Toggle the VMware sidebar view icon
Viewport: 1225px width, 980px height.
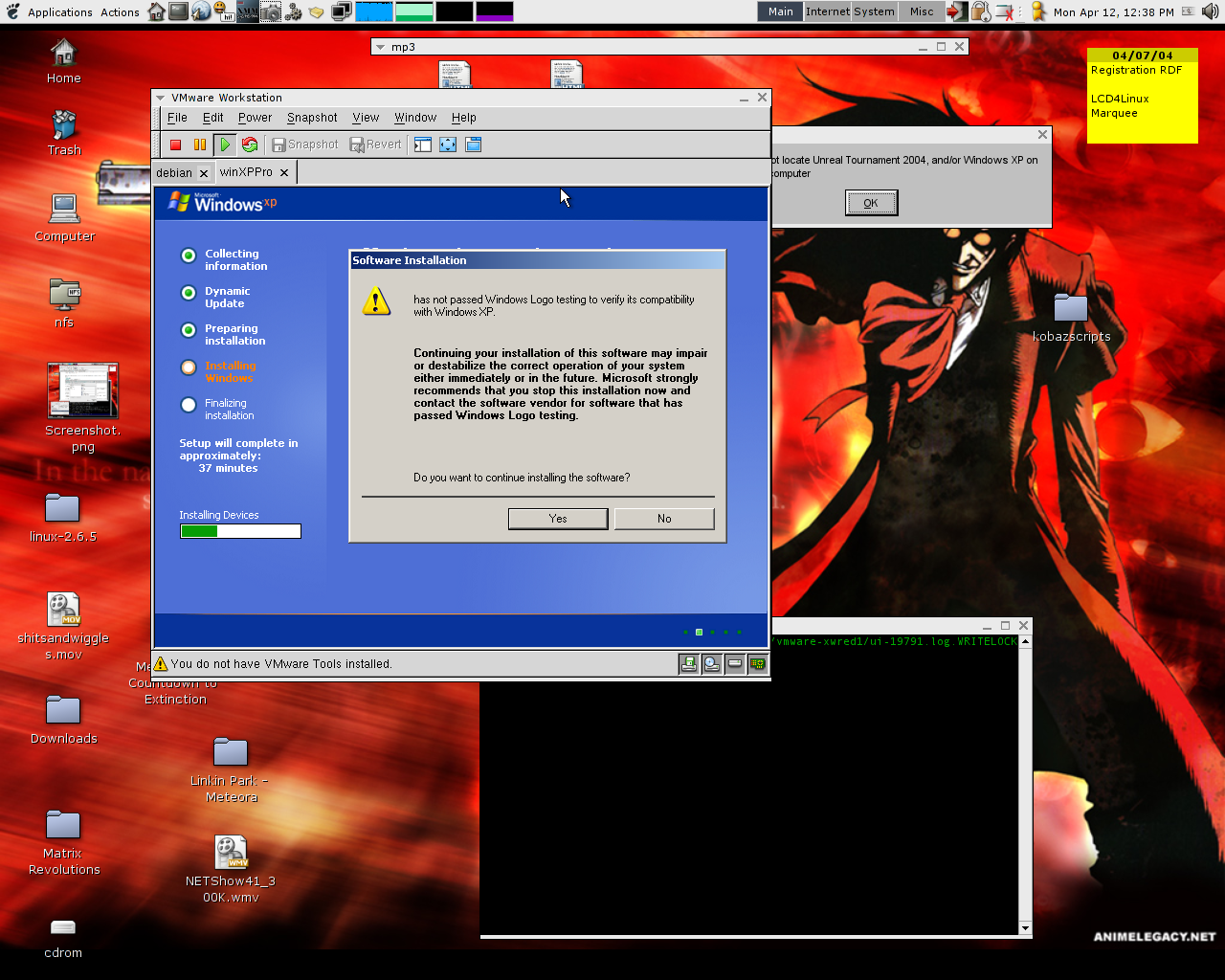tap(422, 145)
